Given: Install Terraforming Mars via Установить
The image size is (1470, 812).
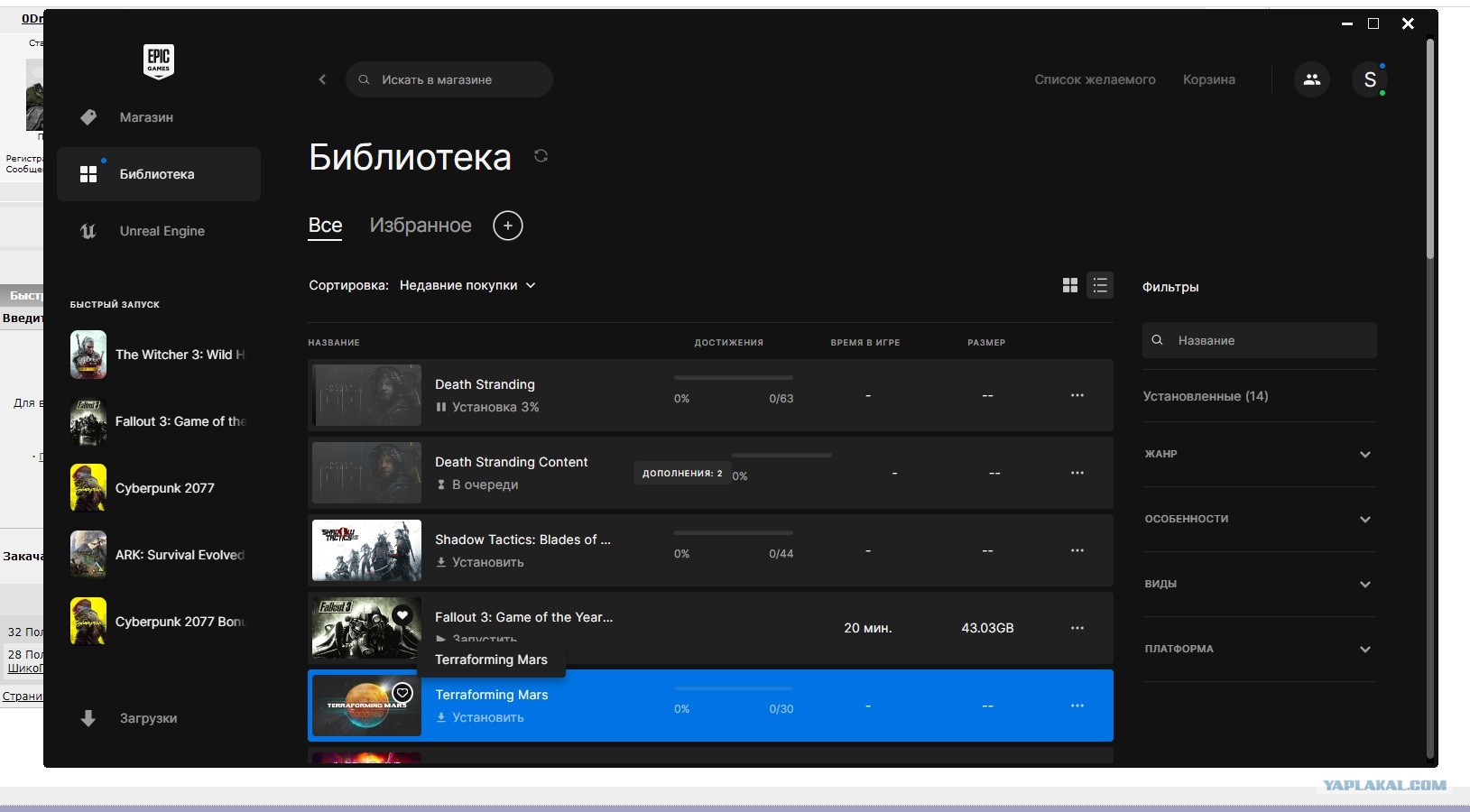Looking at the screenshot, I should coord(479,717).
